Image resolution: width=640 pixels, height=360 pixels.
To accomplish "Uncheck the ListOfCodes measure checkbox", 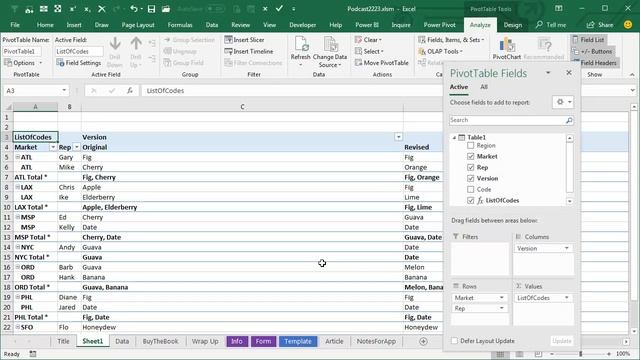I will (x=471, y=200).
